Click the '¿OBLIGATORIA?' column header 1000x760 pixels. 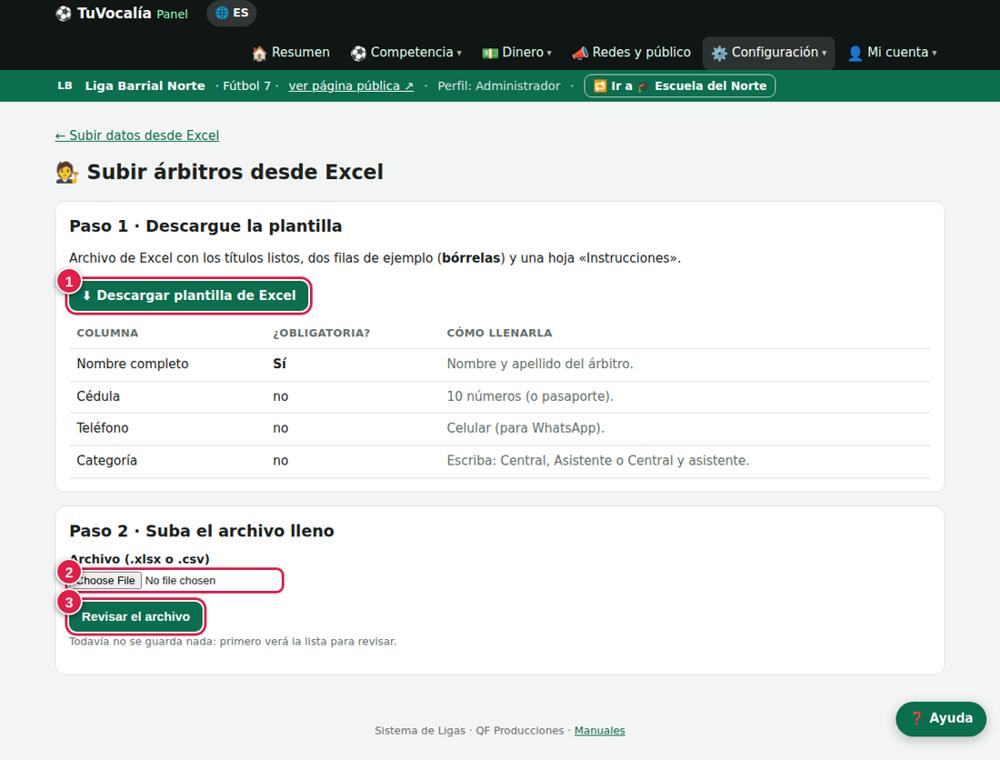click(x=321, y=333)
